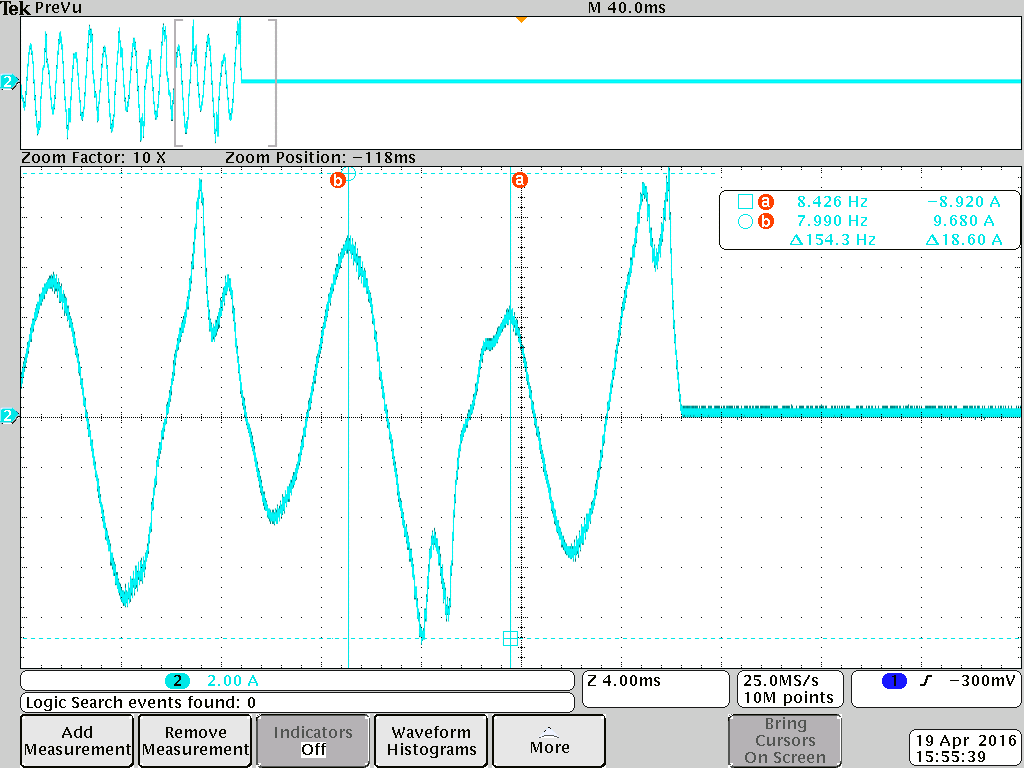Click the '19 Apr 2016' date display
Screen dimensions: 1024x768
[x=966, y=741]
